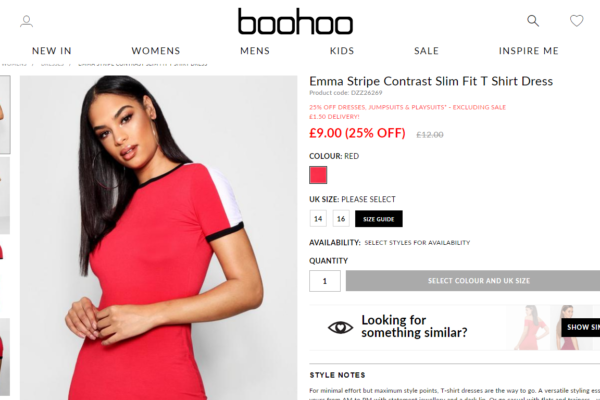
Task: Select the first product thumbnail on left
Action: (5, 114)
